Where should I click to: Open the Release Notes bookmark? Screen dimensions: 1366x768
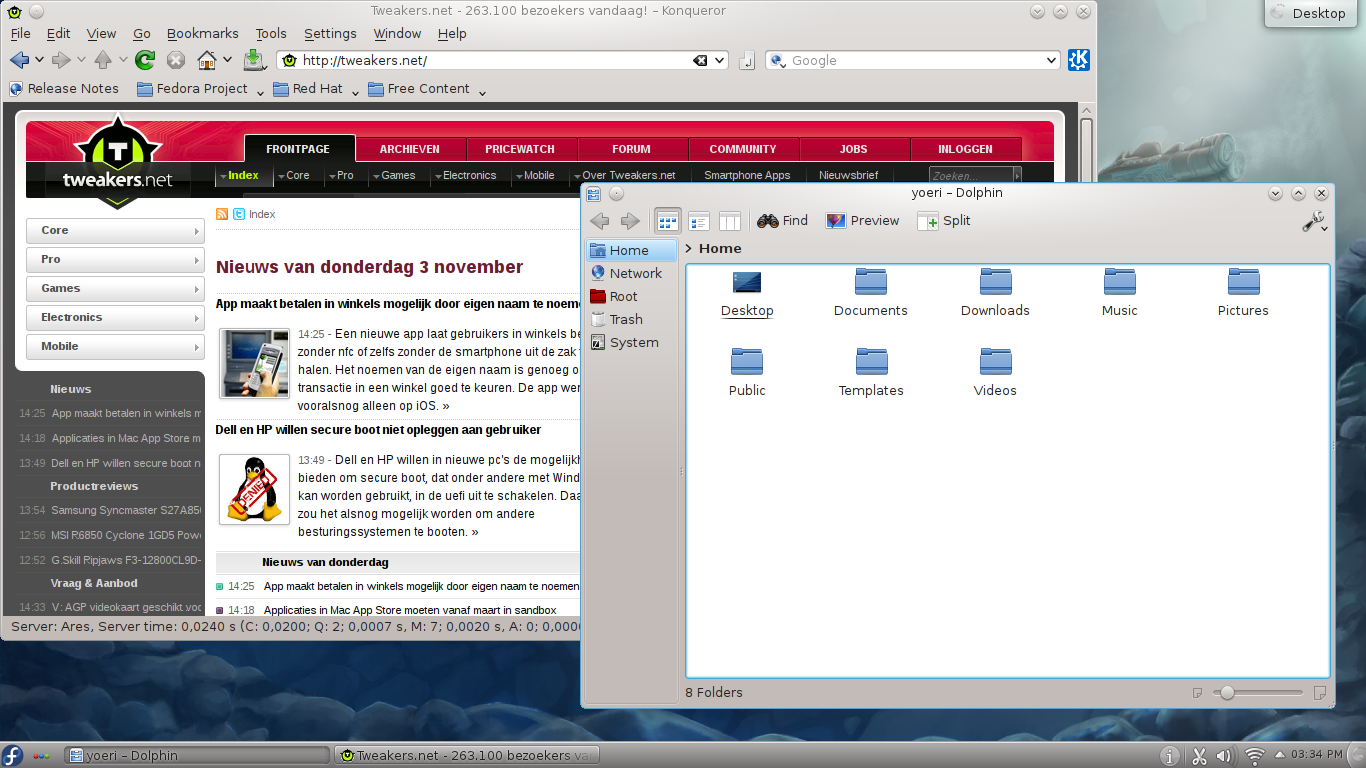pos(64,89)
